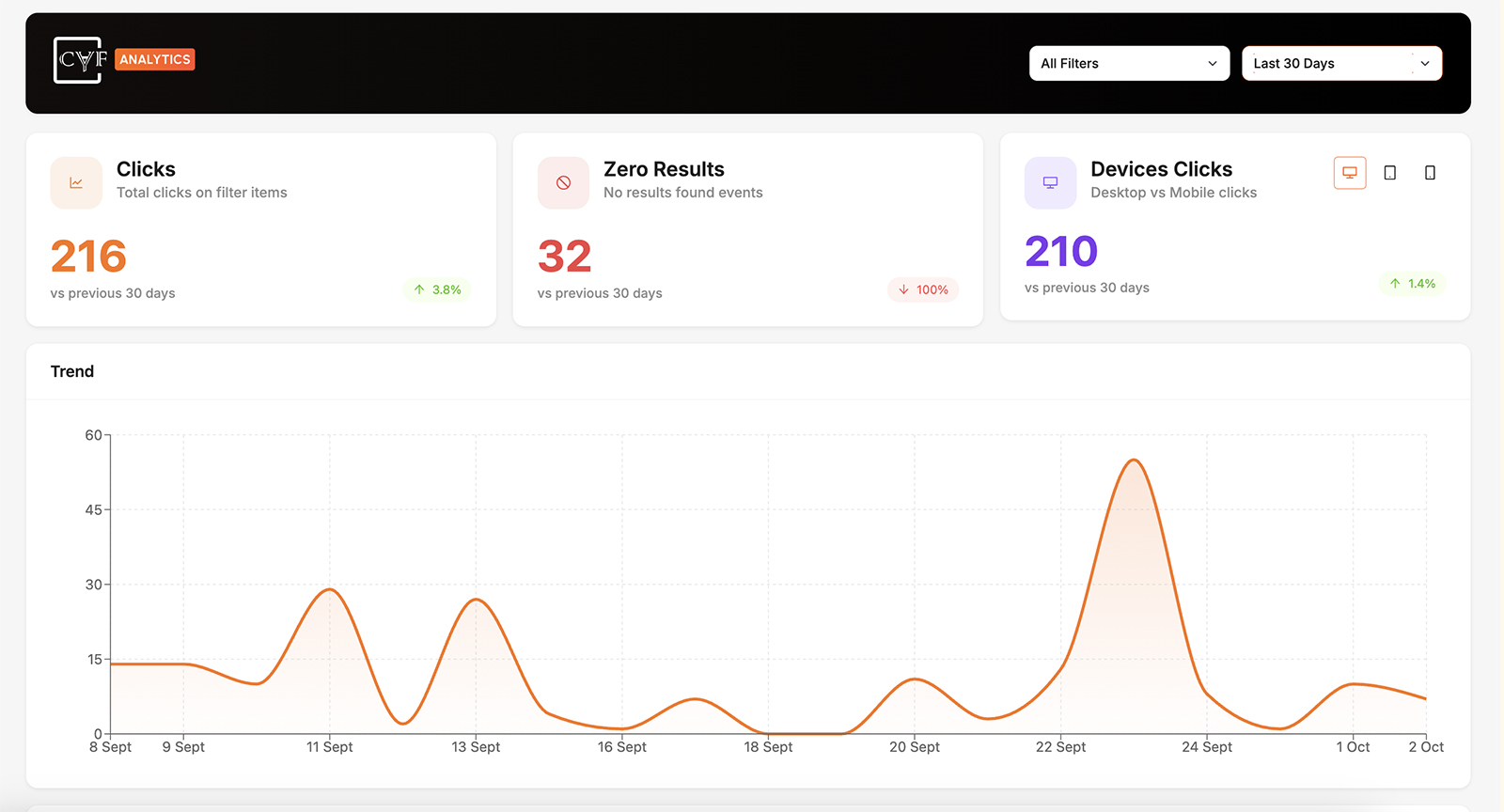Click the 8 Sept axis label
The height and width of the screenshot is (812, 1504).
coord(110,747)
